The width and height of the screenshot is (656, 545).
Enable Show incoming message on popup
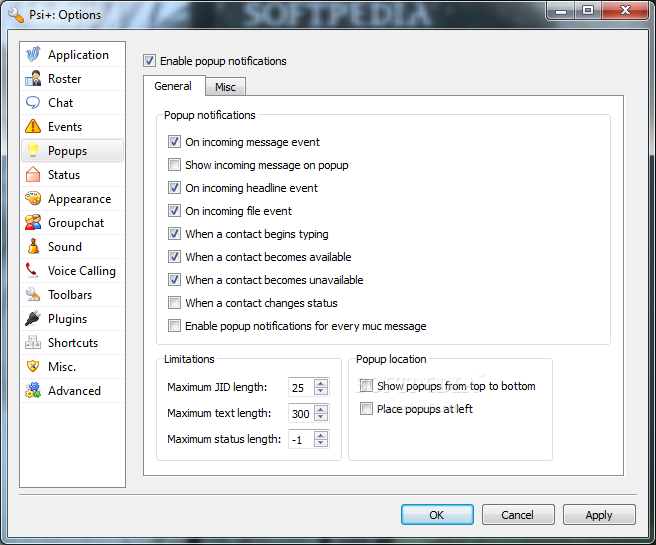coord(174,165)
